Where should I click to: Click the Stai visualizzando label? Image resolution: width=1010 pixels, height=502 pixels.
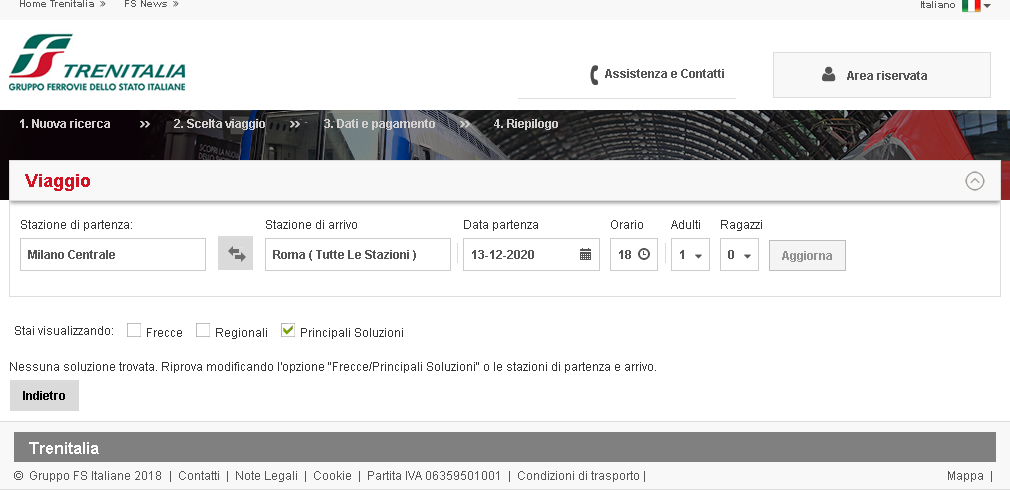tap(64, 331)
